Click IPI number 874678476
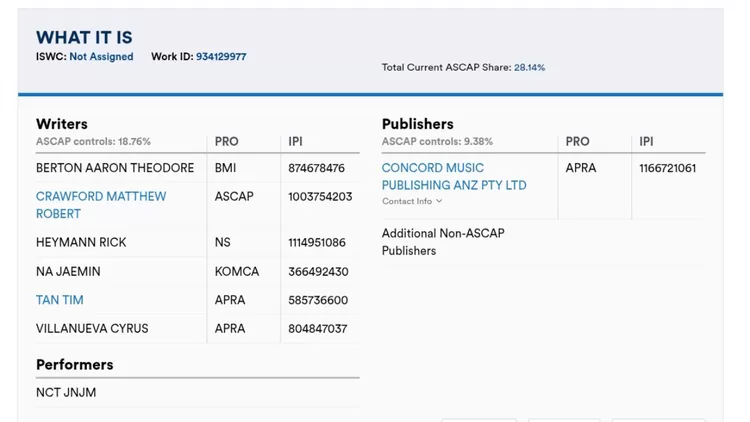This screenshot has height=422, width=750. [316, 168]
